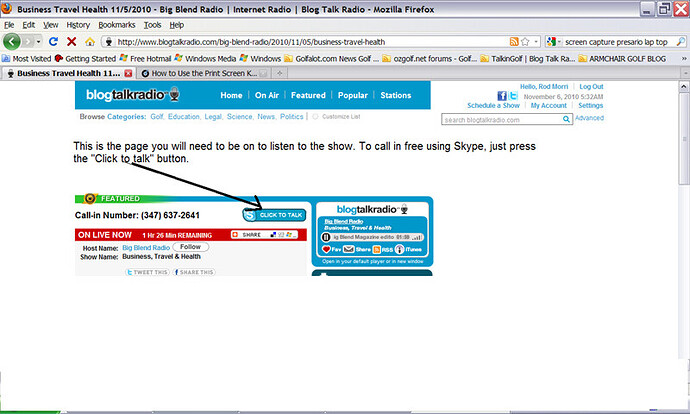The height and width of the screenshot is (414, 690).
Task: Switch to How to Use the Print Screen tab
Action: click(x=204, y=73)
